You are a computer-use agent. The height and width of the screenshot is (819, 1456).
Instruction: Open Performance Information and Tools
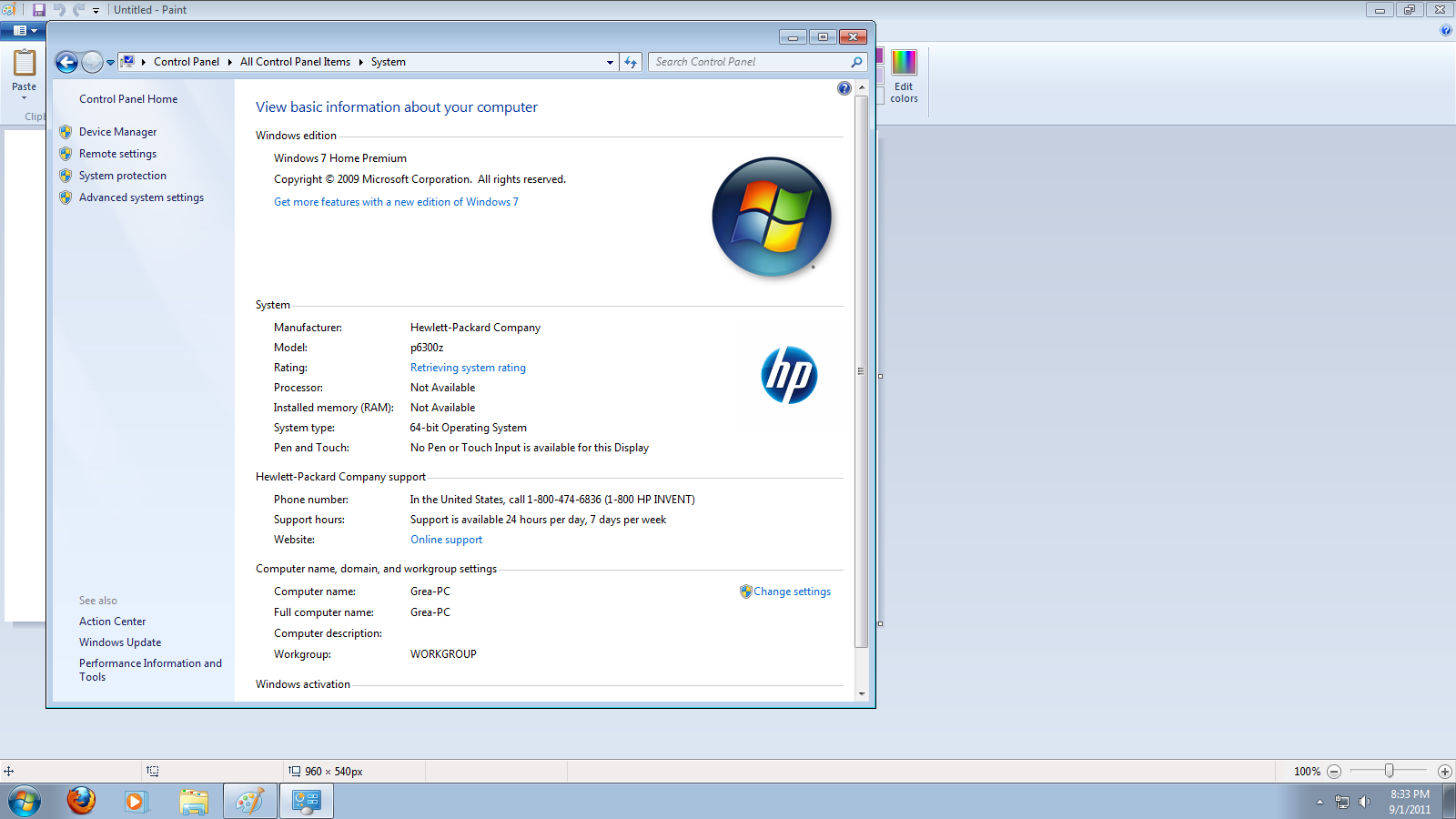[x=150, y=670]
